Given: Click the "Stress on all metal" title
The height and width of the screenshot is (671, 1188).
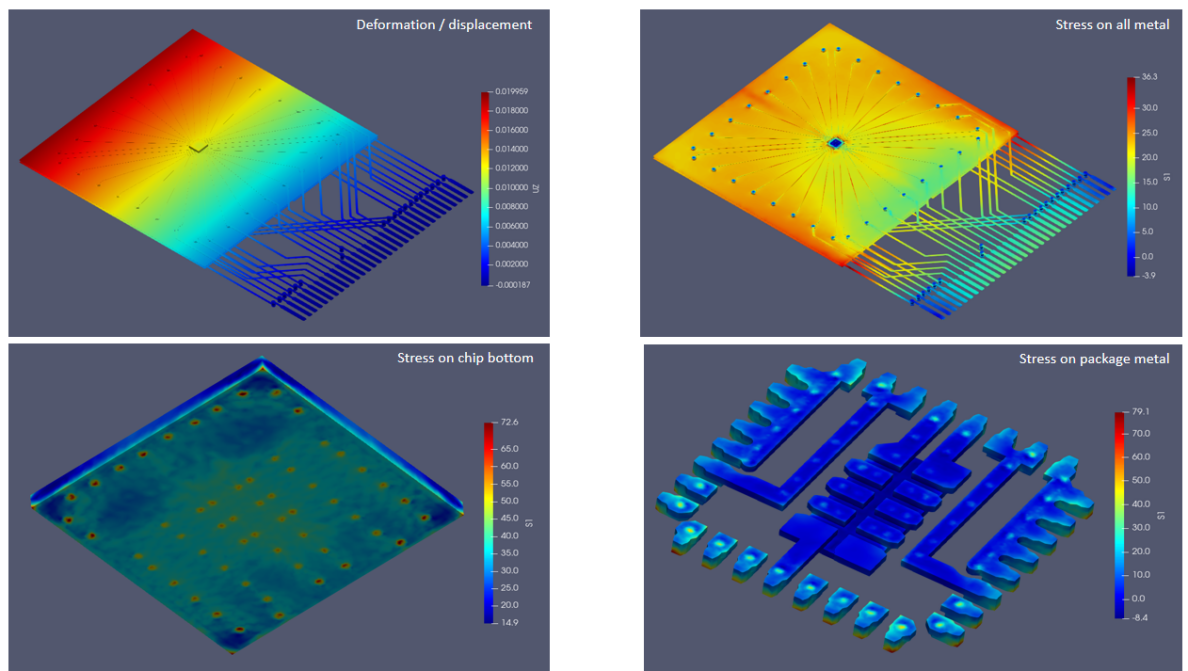Looking at the screenshot, I should 1112,24.
